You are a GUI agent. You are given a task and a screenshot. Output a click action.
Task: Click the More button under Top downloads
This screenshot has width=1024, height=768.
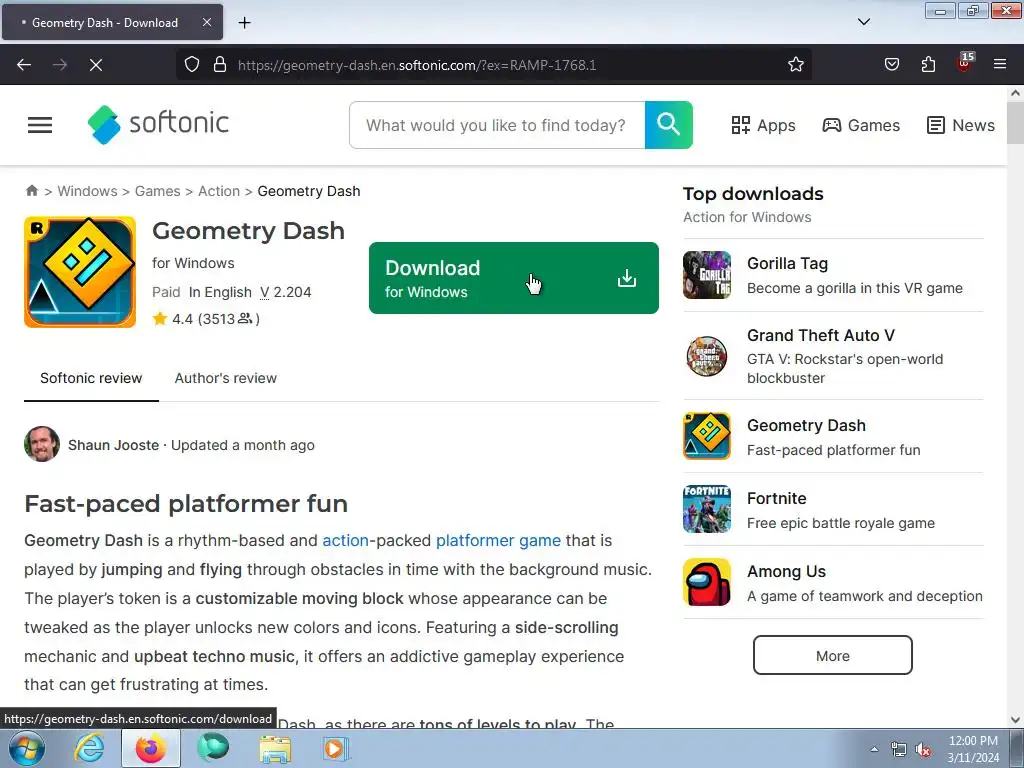pyautogui.click(x=833, y=656)
